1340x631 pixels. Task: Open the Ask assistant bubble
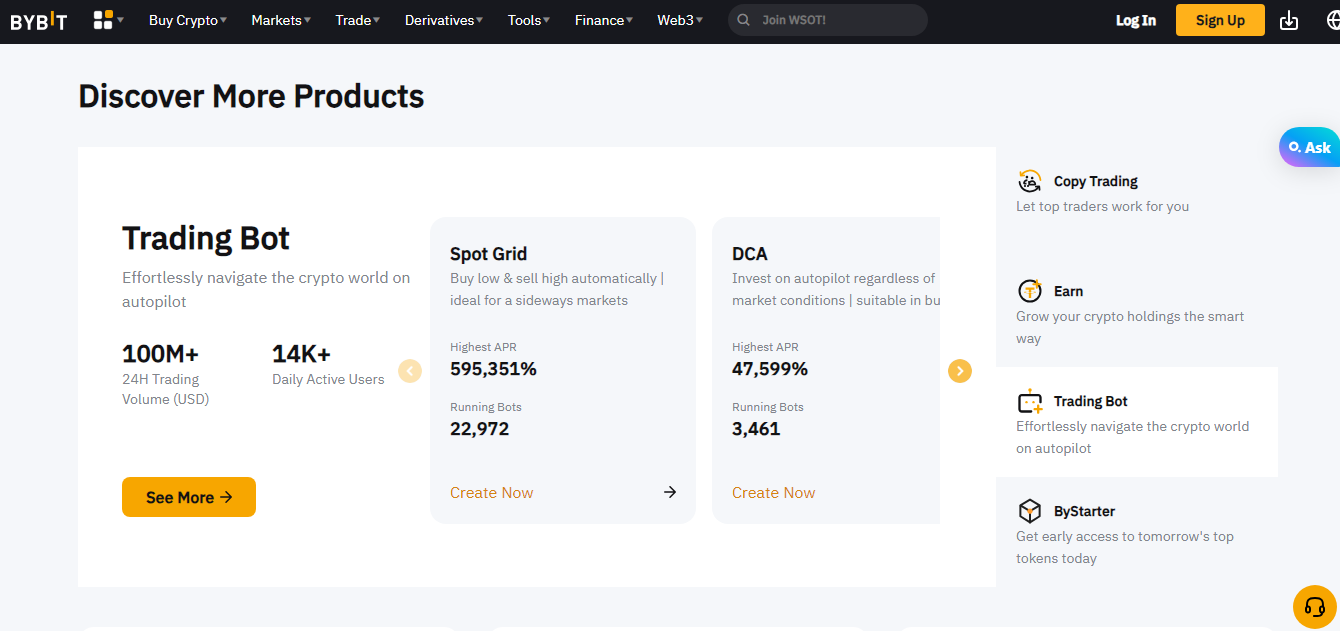(x=1310, y=147)
